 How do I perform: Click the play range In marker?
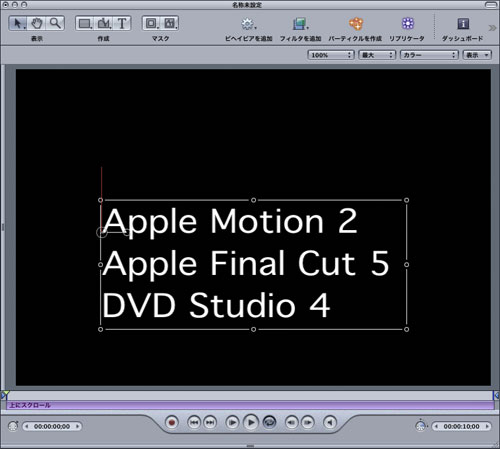coord(4,395)
